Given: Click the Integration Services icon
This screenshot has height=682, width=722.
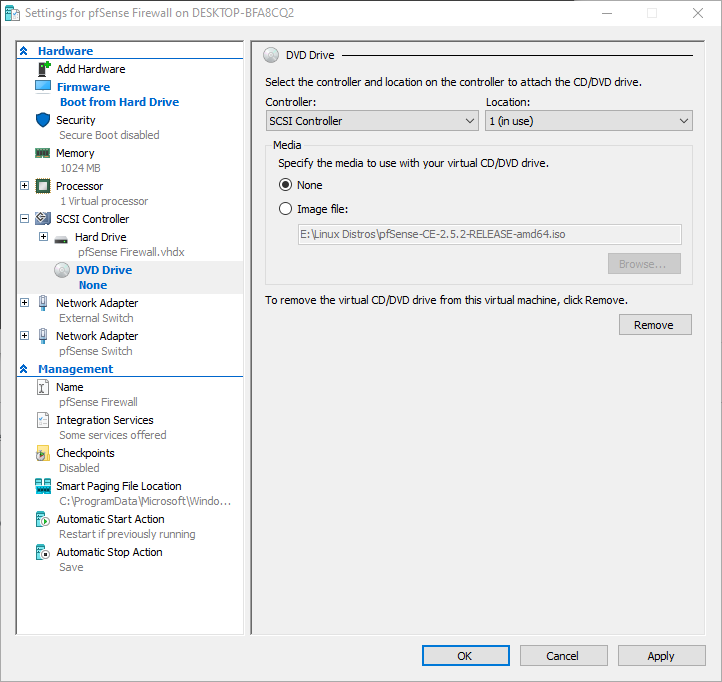Looking at the screenshot, I should pyautogui.click(x=43, y=420).
